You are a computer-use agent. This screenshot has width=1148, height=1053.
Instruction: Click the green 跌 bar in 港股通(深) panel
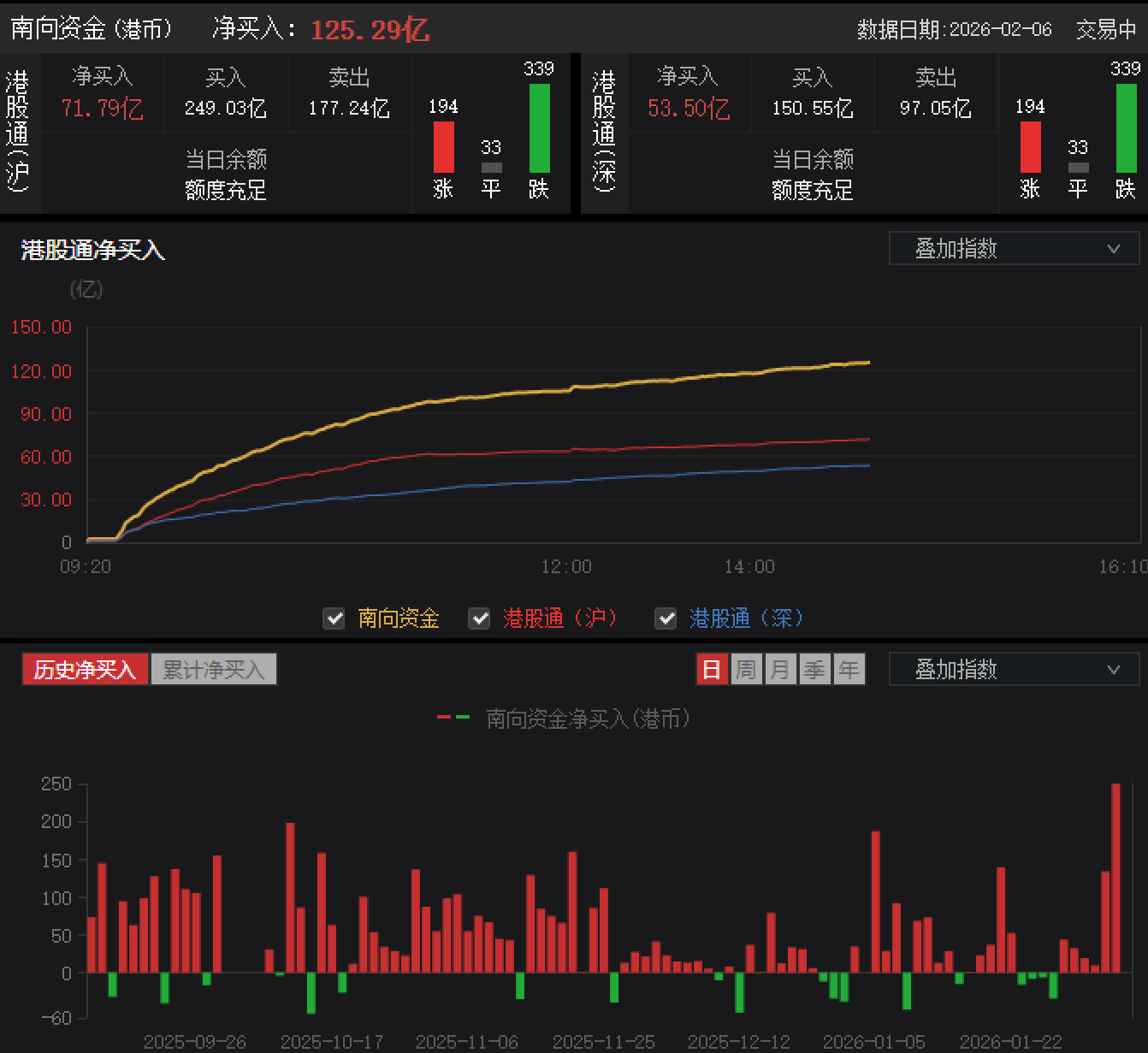[1126, 128]
